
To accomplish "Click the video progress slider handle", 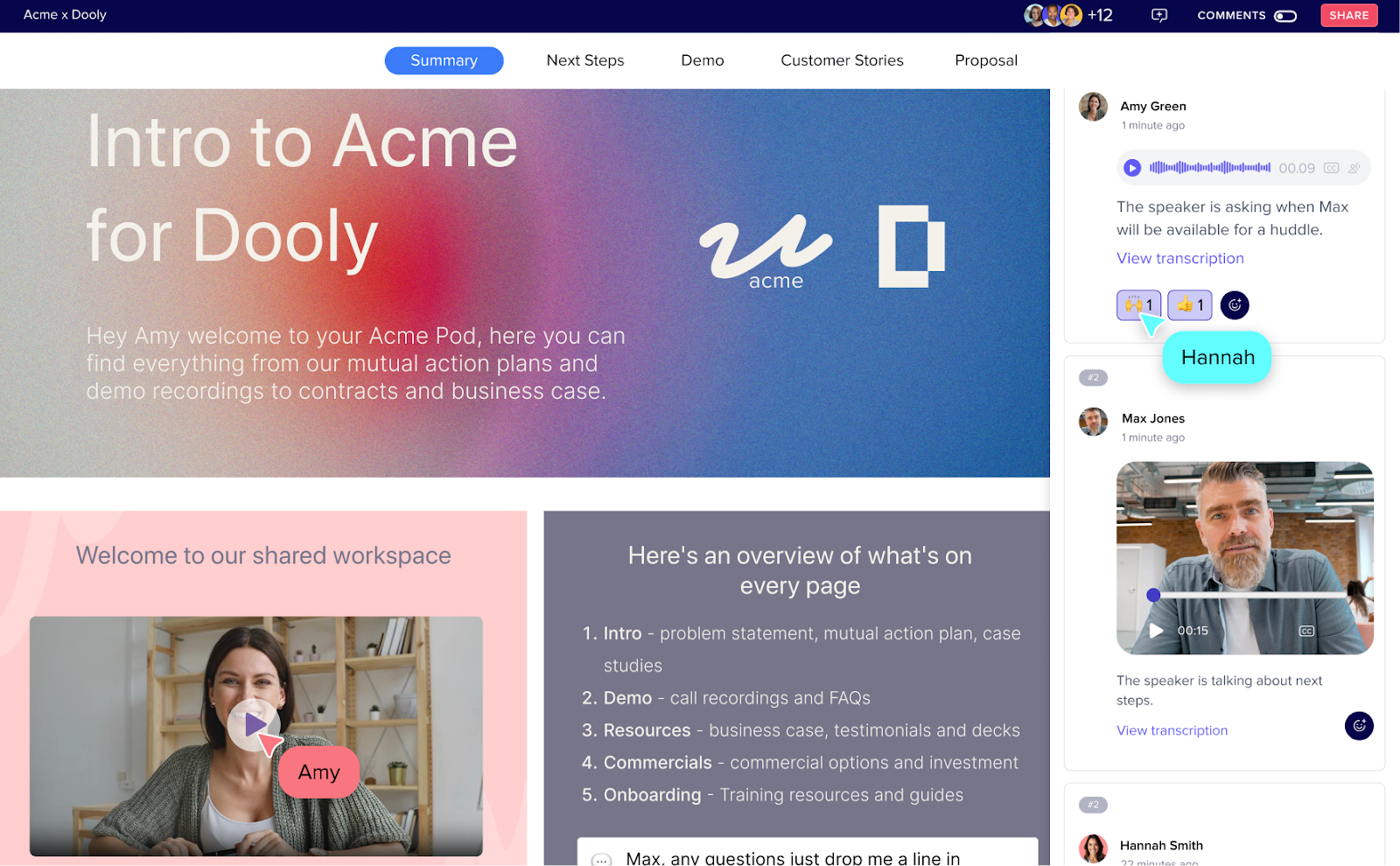I will click(x=1153, y=595).
